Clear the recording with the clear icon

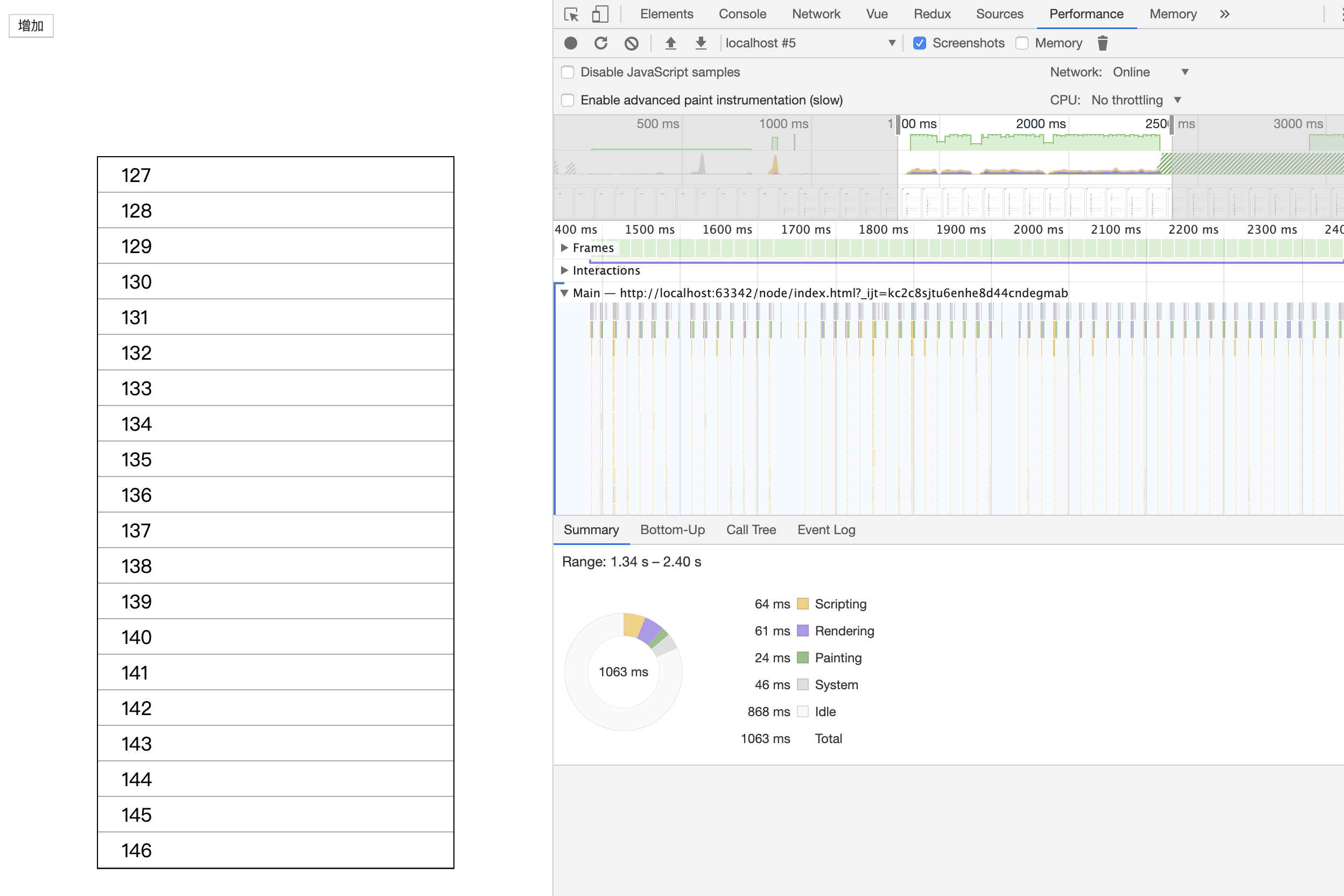coord(632,44)
